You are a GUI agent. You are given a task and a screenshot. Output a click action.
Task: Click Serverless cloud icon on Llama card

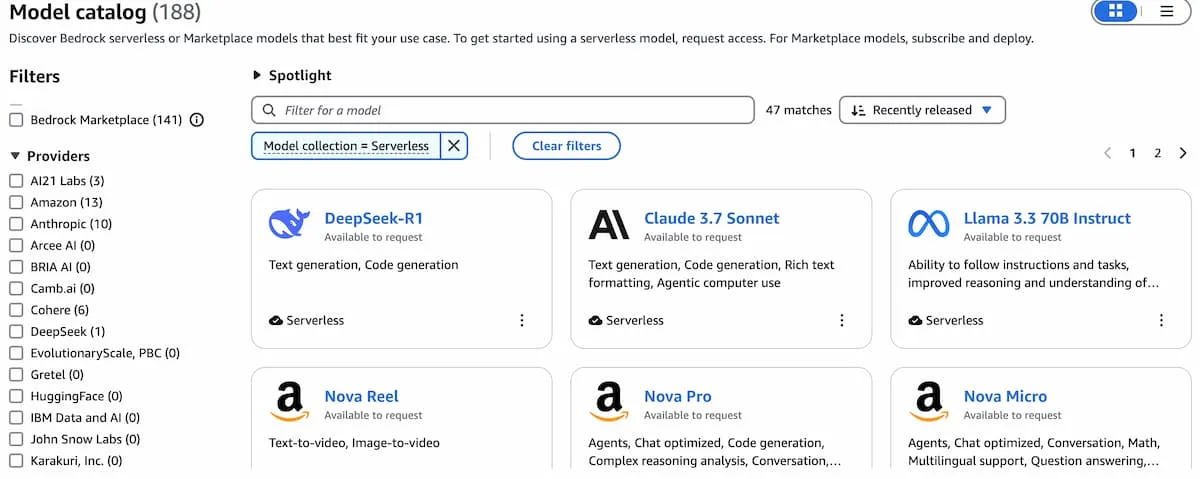[x=915, y=321]
